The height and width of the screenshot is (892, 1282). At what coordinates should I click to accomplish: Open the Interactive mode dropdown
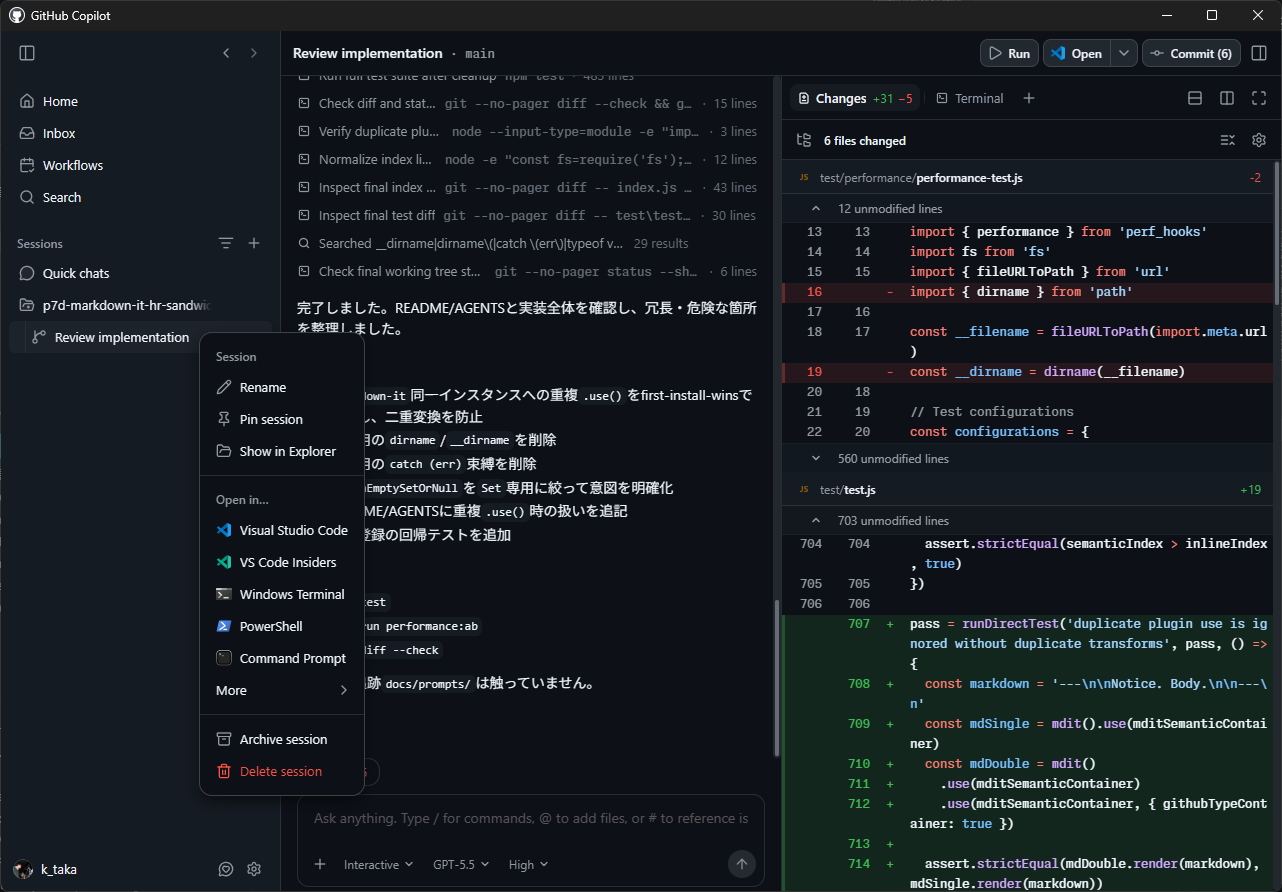[378, 864]
